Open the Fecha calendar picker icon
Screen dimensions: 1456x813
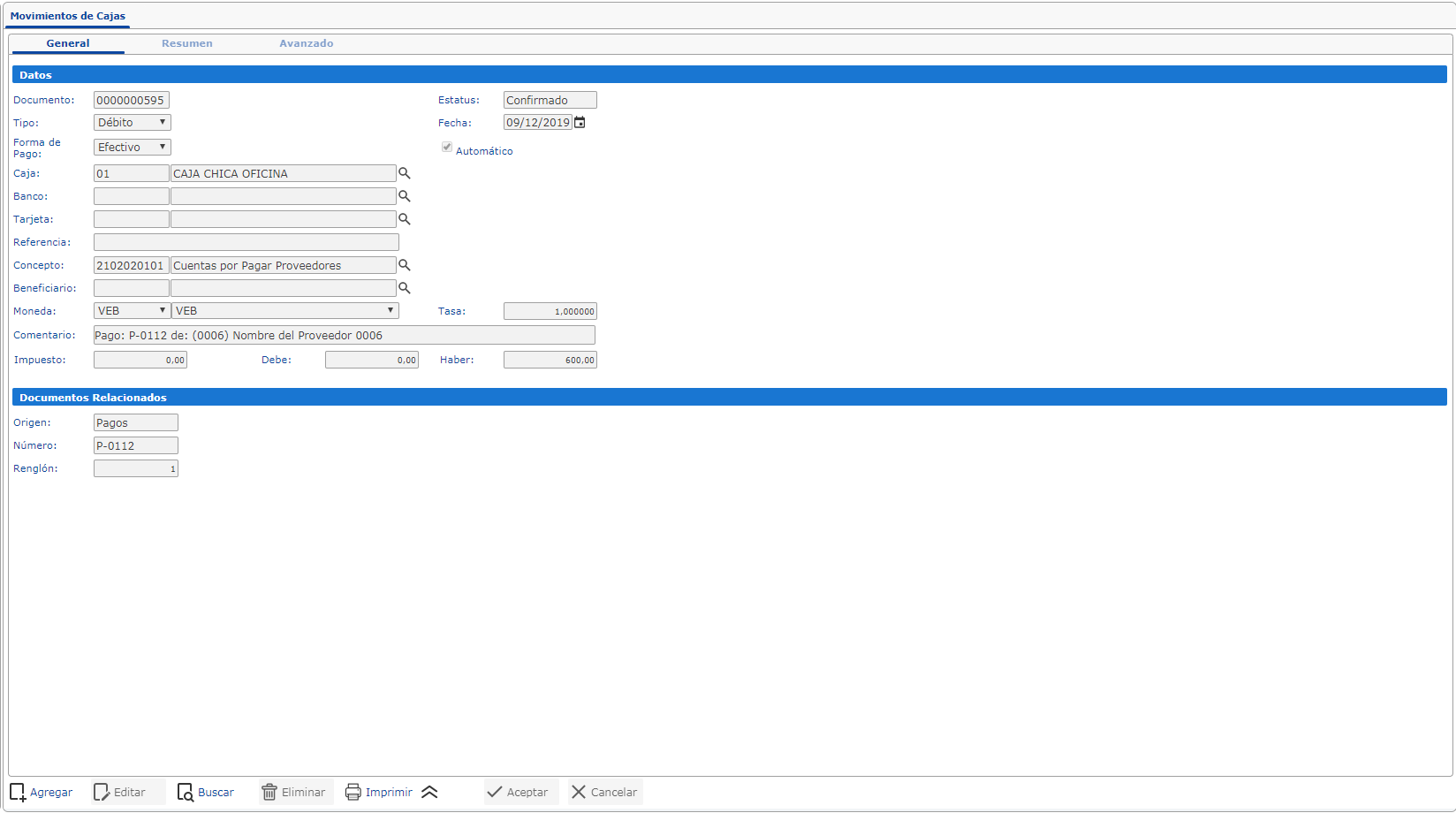click(x=580, y=123)
